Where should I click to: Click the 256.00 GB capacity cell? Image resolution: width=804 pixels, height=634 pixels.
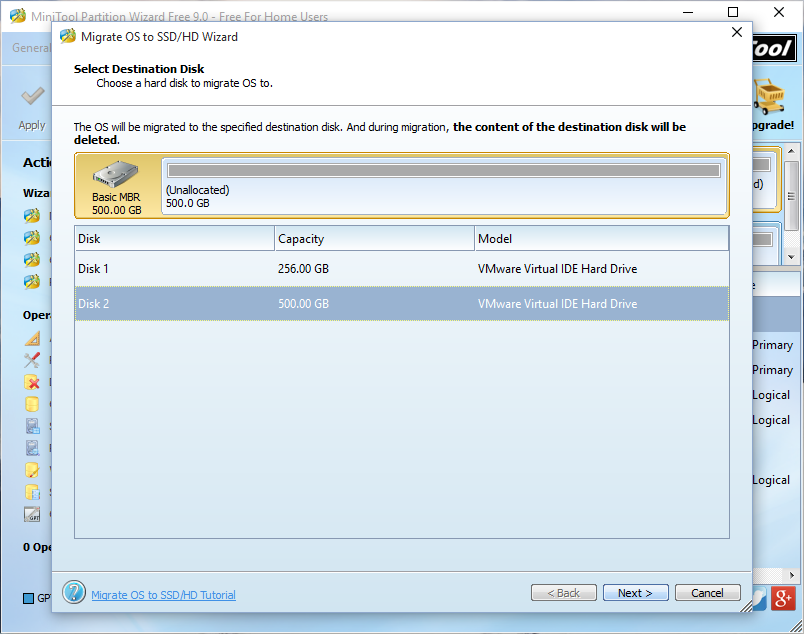point(303,269)
